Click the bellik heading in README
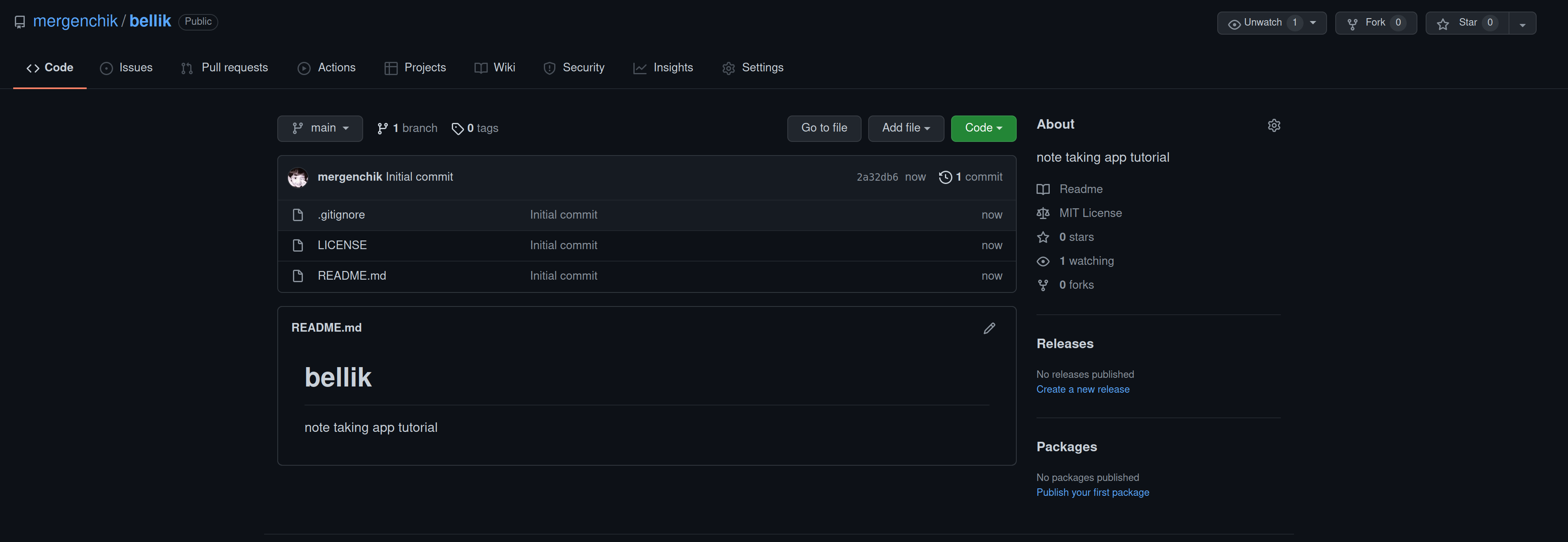Image resolution: width=1568 pixels, height=542 pixels. point(338,377)
